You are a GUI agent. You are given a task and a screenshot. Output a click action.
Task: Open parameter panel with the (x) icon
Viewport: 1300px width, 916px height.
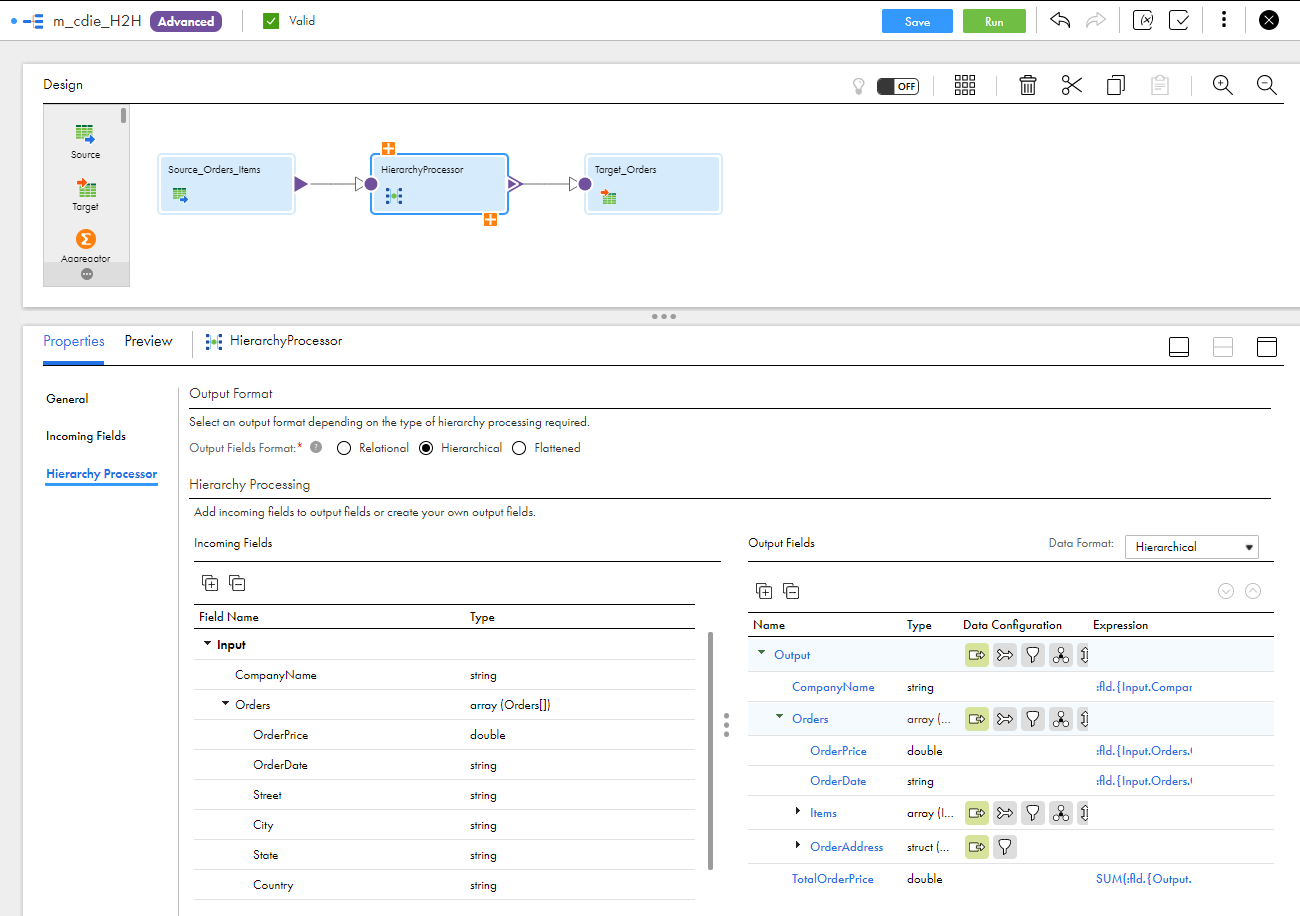tap(1143, 20)
